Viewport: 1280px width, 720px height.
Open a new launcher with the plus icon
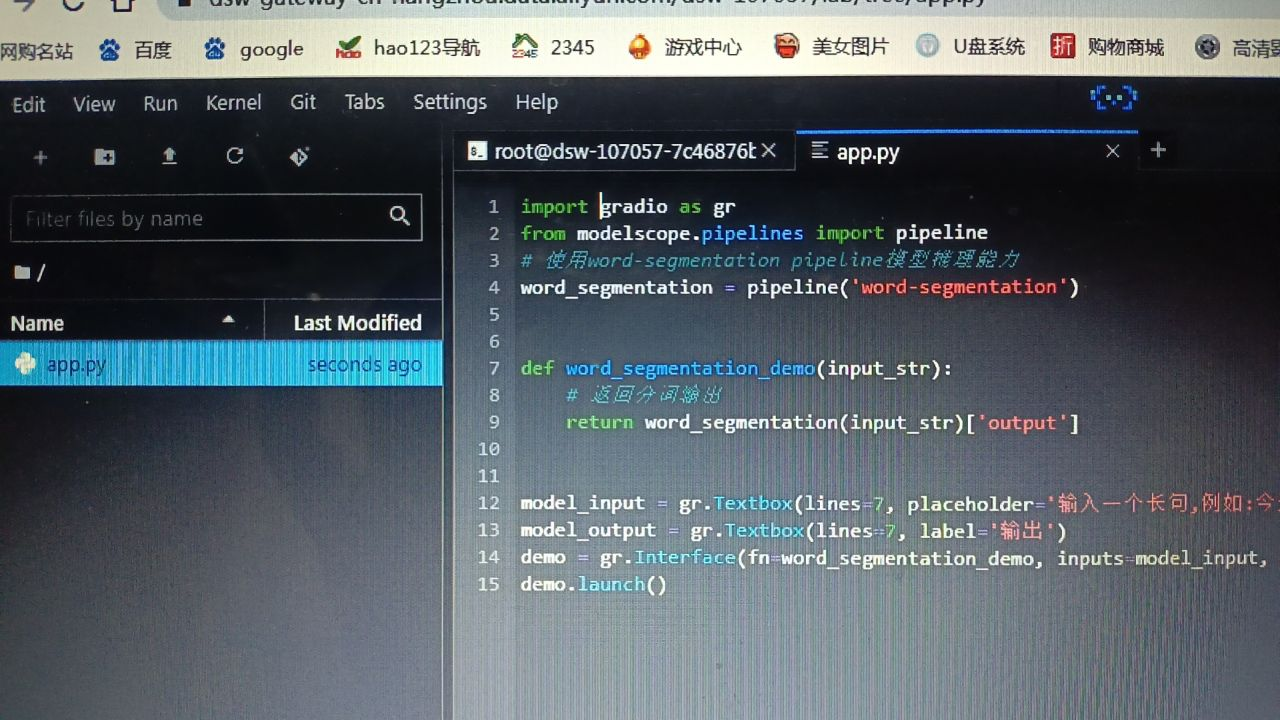coord(40,157)
